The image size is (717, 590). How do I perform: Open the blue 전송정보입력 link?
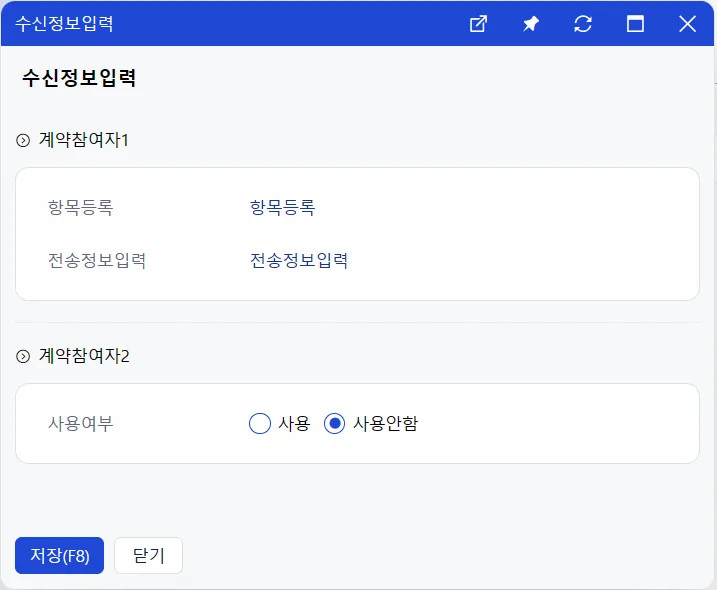coord(299,261)
